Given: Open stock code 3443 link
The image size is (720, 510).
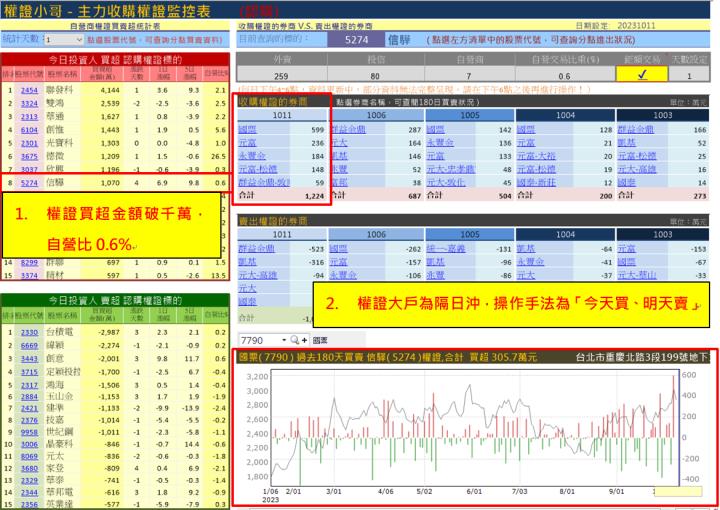Looking at the screenshot, I should click(29, 359).
